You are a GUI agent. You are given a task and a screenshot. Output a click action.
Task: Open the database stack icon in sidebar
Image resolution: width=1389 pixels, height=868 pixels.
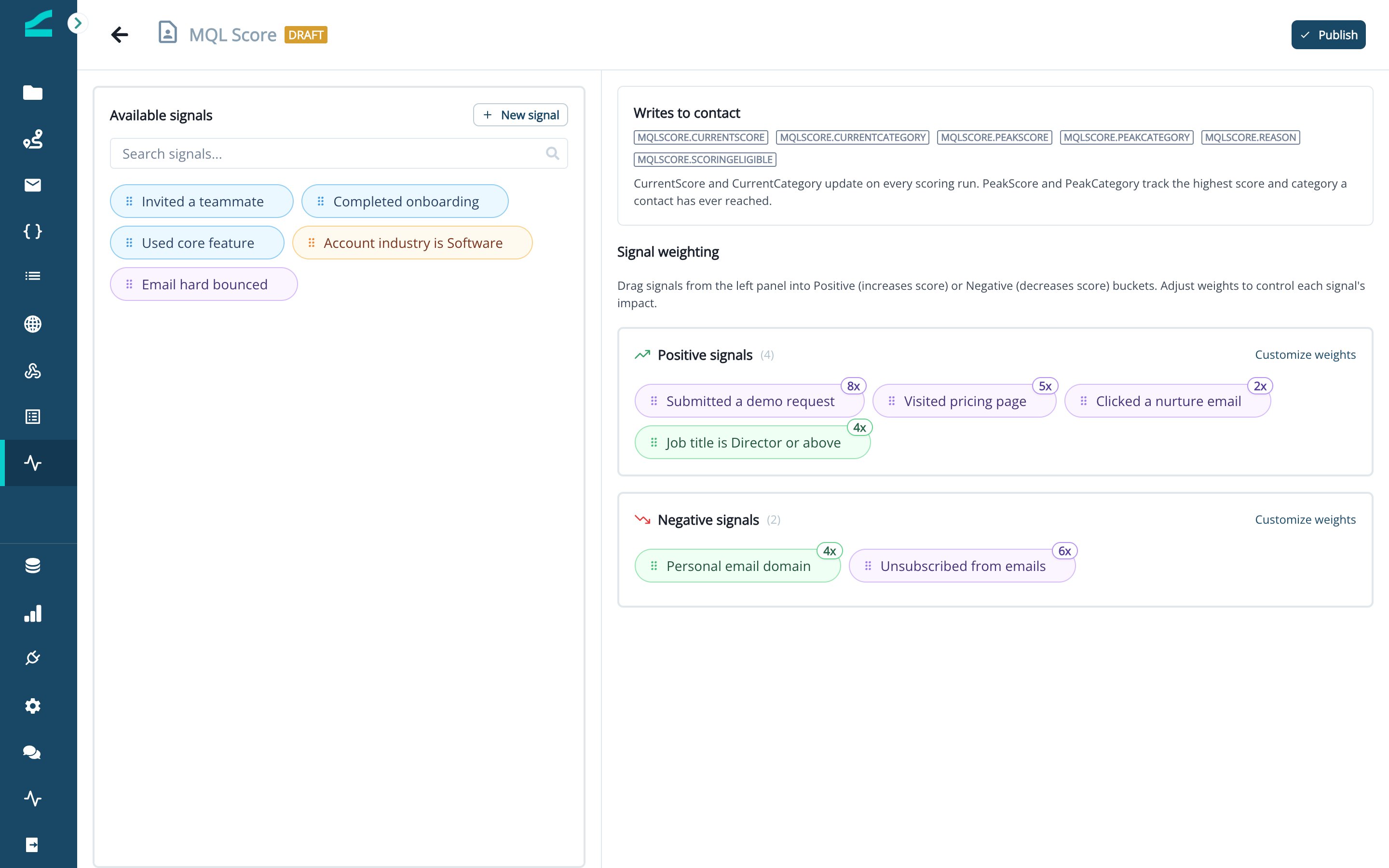33,566
